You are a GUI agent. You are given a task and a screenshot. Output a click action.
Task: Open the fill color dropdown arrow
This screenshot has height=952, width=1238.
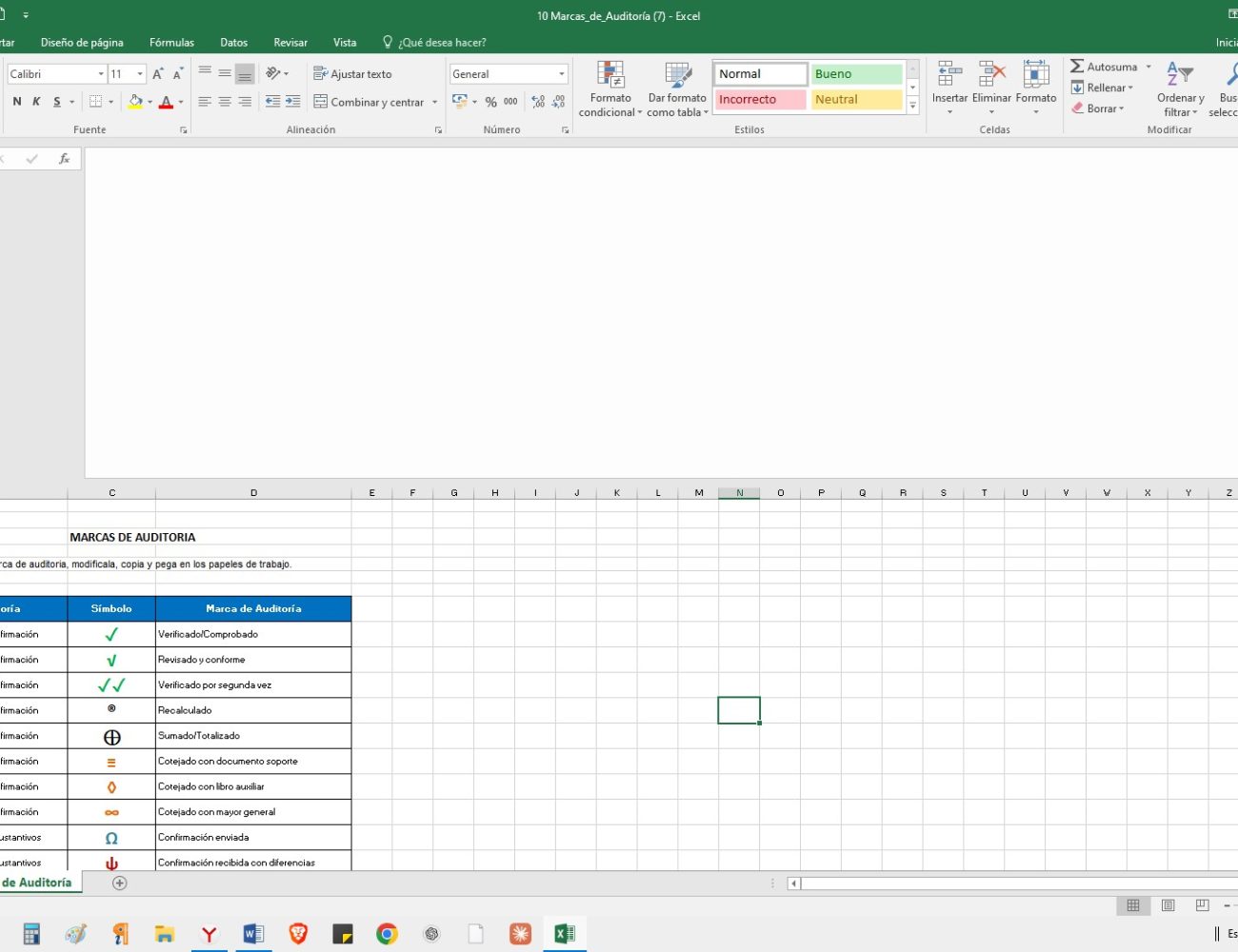pyautogui.click(x=150, y=102)
